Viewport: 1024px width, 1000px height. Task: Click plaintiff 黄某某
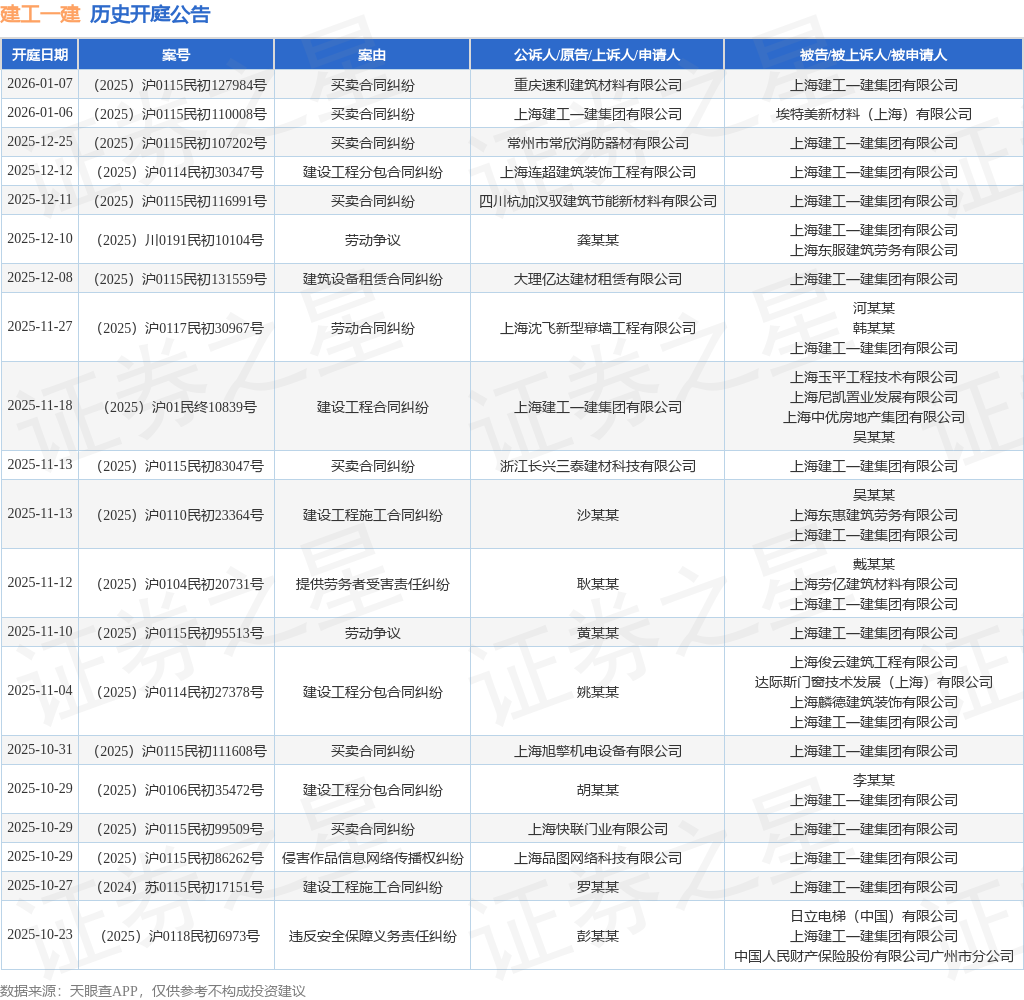click(598, 633)
